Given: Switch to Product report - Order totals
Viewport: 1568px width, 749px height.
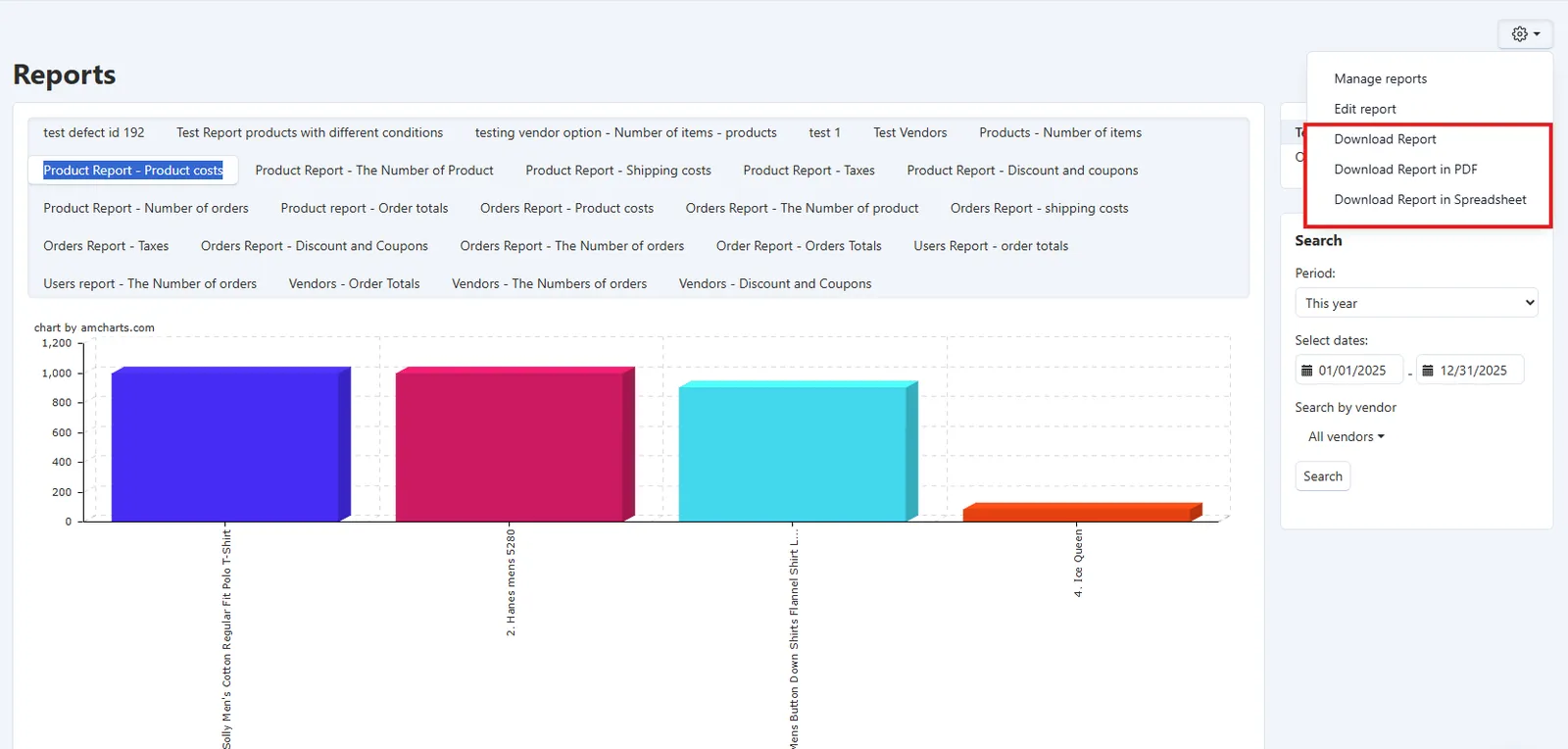Looking at the screenshot, I should (x=365, y=208).
